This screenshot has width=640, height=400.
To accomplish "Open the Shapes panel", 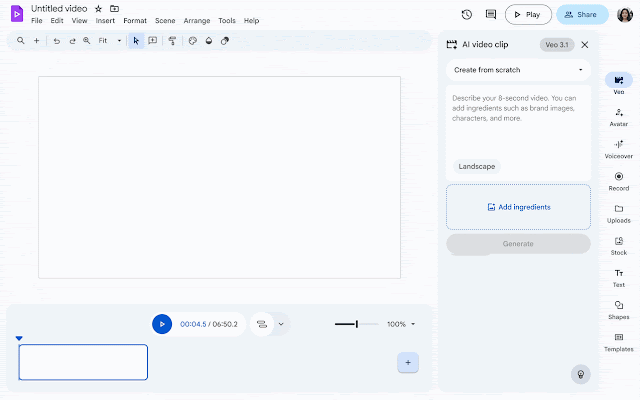I will [x=618, y=309].
